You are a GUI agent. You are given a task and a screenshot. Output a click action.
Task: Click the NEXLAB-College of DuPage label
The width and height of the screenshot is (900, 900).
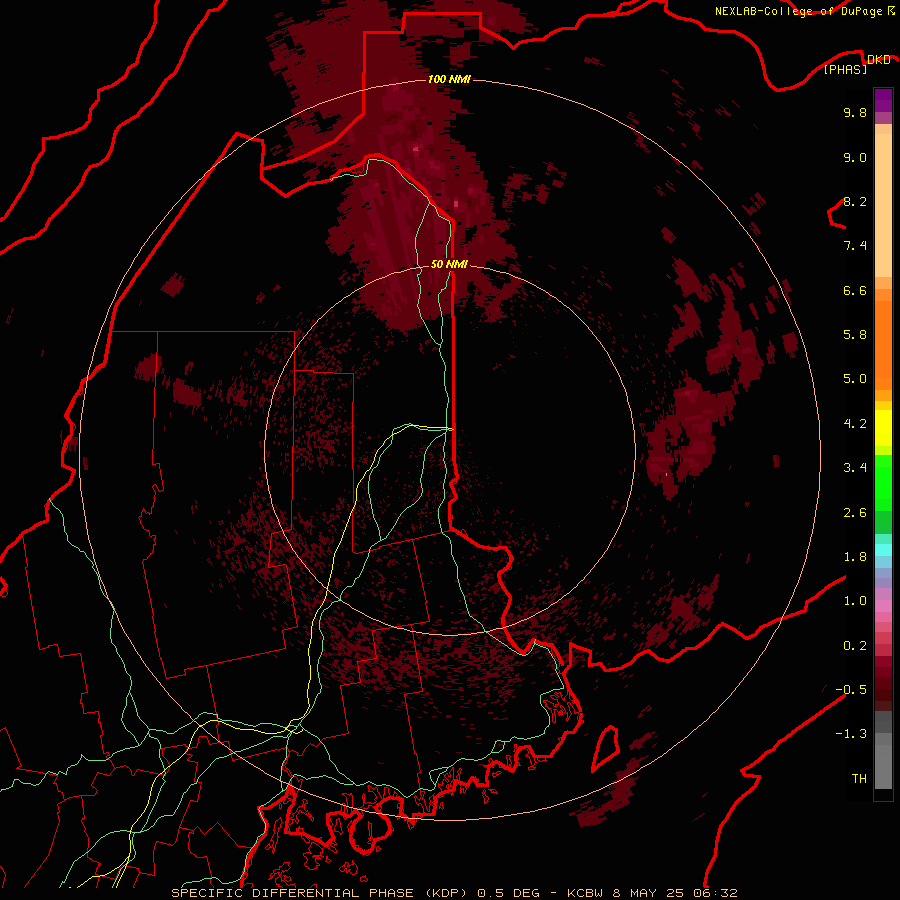click(804, 11)
